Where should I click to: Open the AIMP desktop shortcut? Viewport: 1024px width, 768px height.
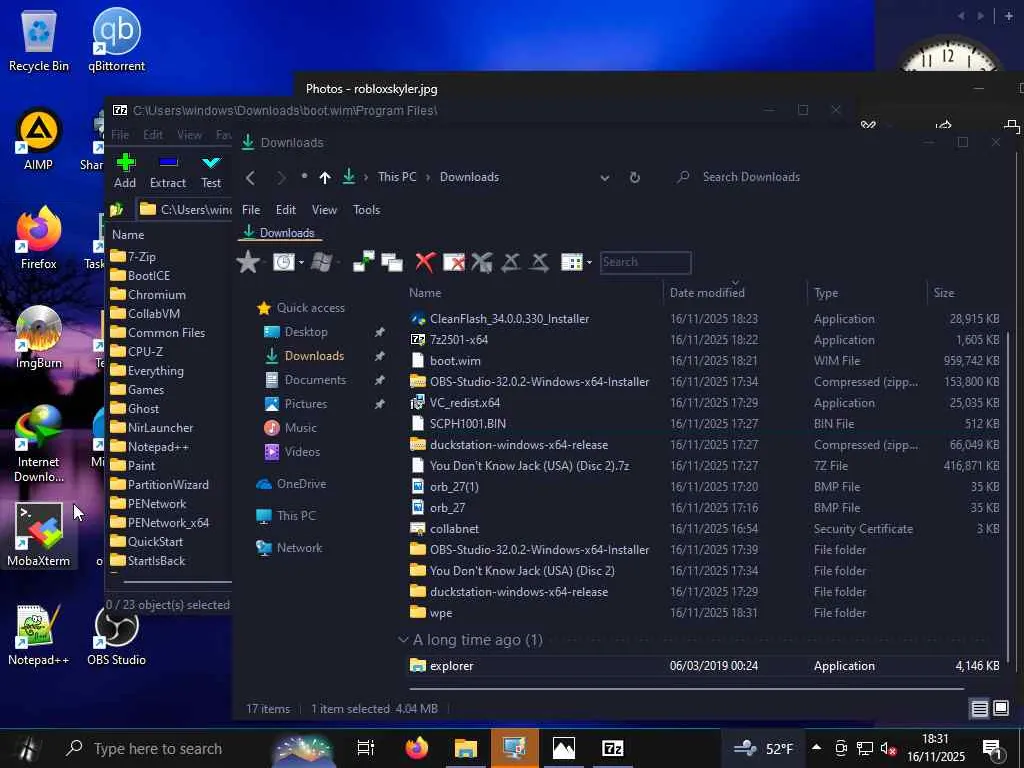(39, 140)
